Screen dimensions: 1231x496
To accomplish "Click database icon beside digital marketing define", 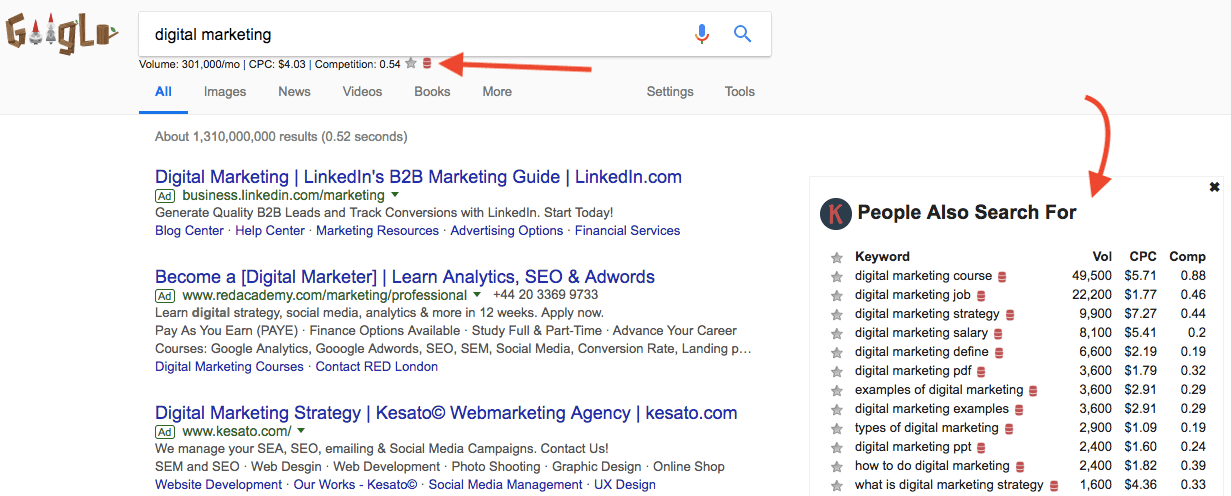I will (x=999, y=352).
